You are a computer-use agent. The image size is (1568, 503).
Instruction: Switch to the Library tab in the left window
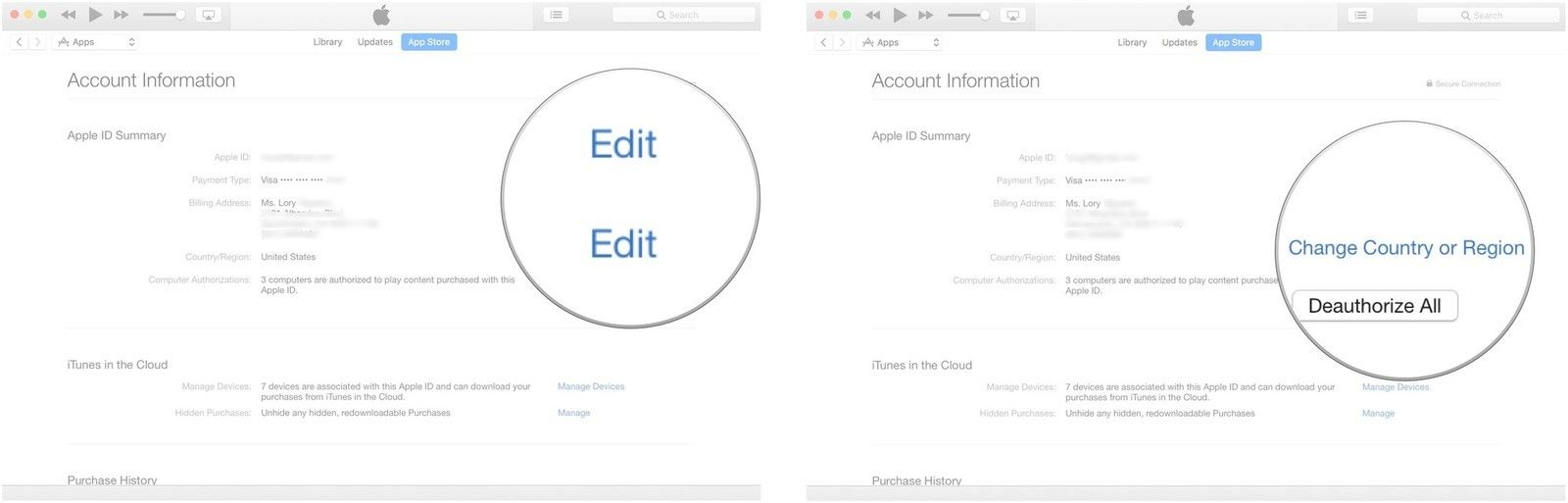pyautogui.click(x=327, y=42)
